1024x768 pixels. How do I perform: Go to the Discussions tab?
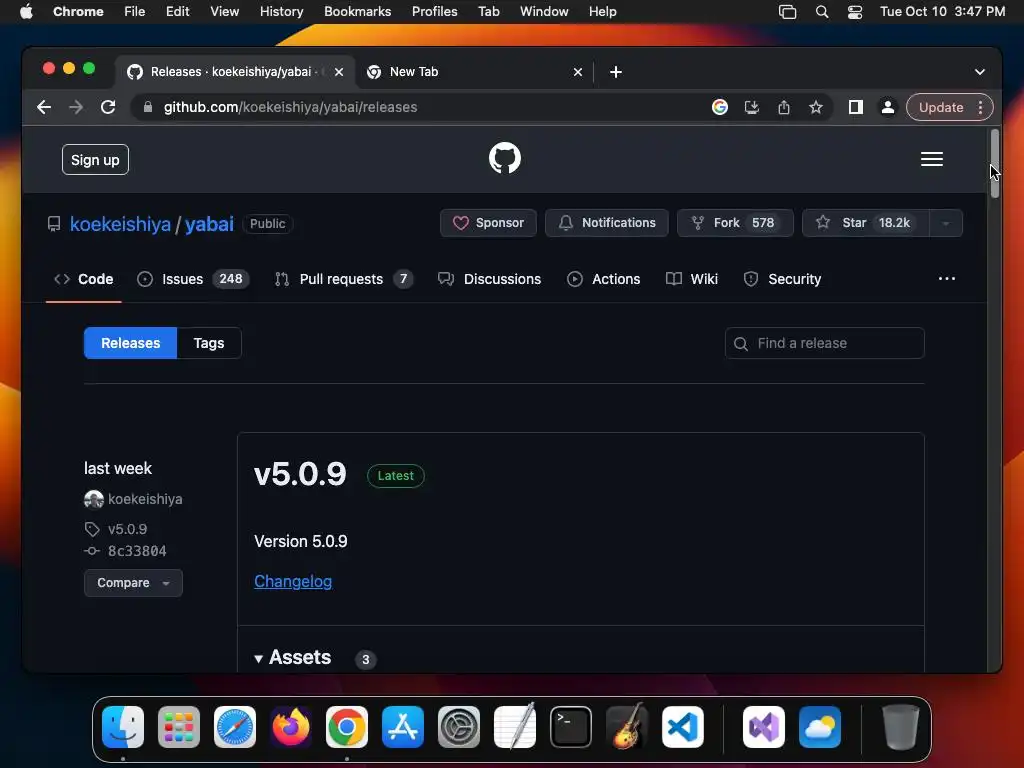click(489, 279)
